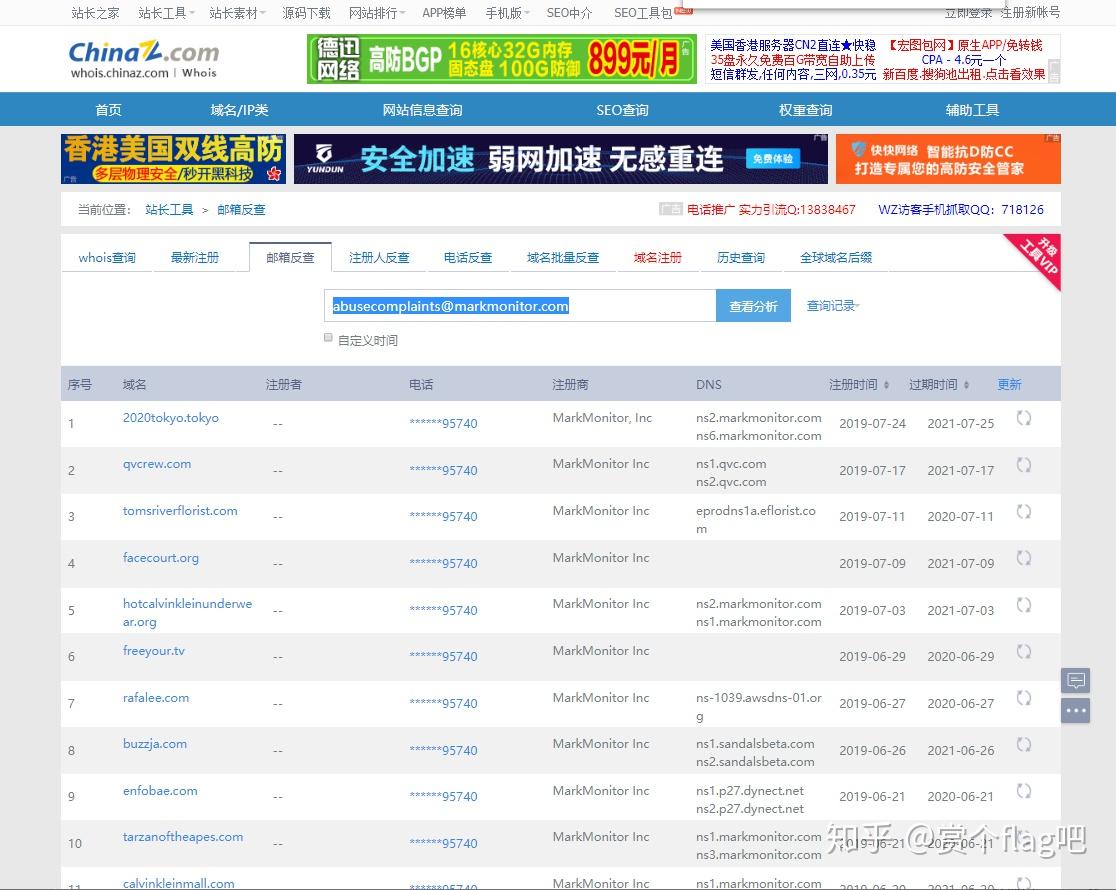Click 邮箱反查 in the breadcrumb
The width and height of the screenshot is (1116, 890).
[241, 209]
